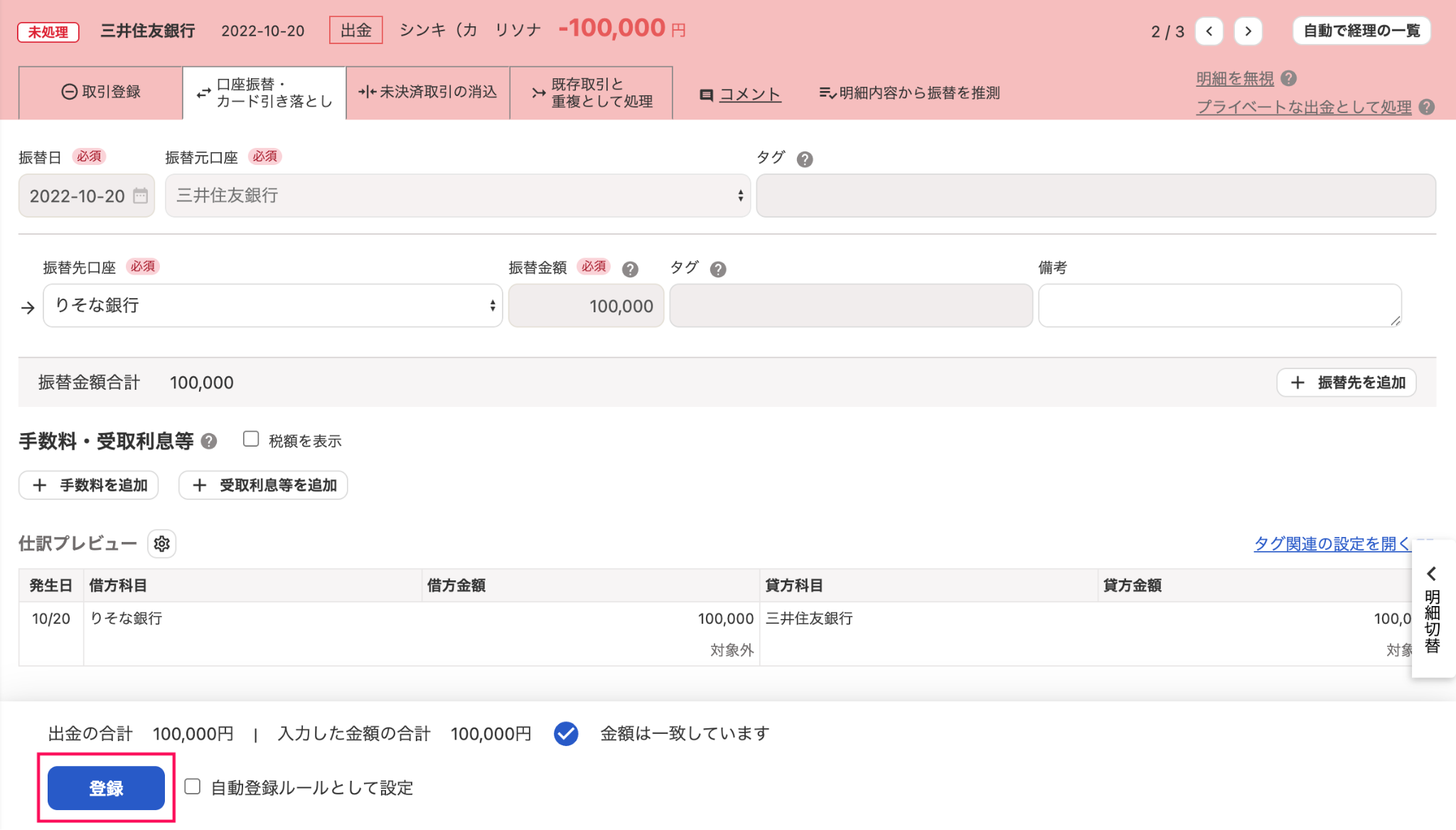This screenshot has height=830, width=1456.
Task: Click the 振替金額 field showing 100,000
Action: (x=587, y=306)
